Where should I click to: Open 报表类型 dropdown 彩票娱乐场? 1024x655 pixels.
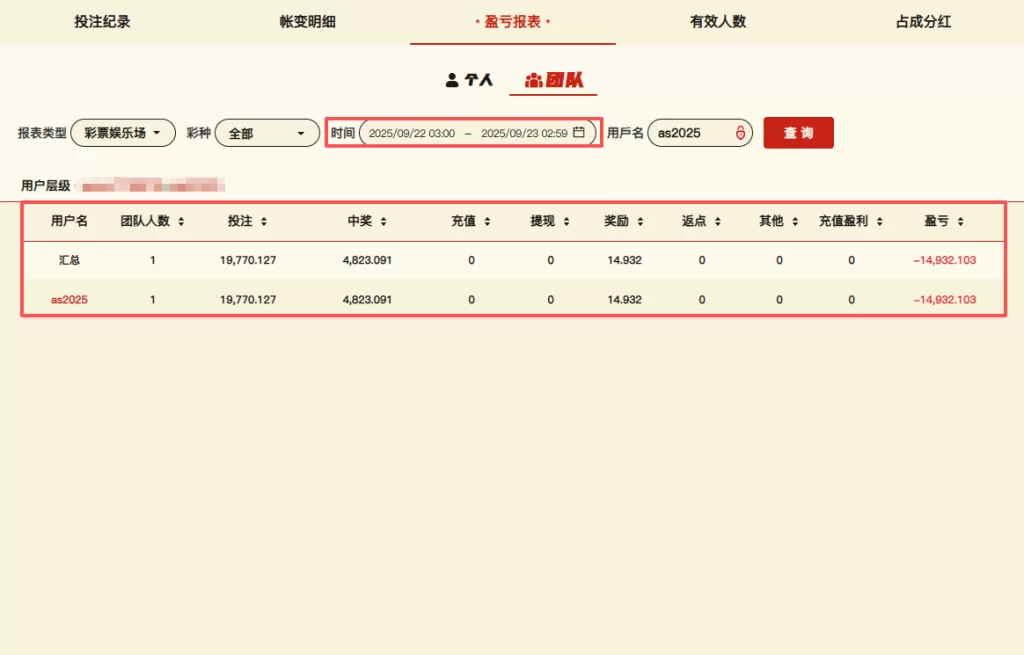[x=123, y=133]
